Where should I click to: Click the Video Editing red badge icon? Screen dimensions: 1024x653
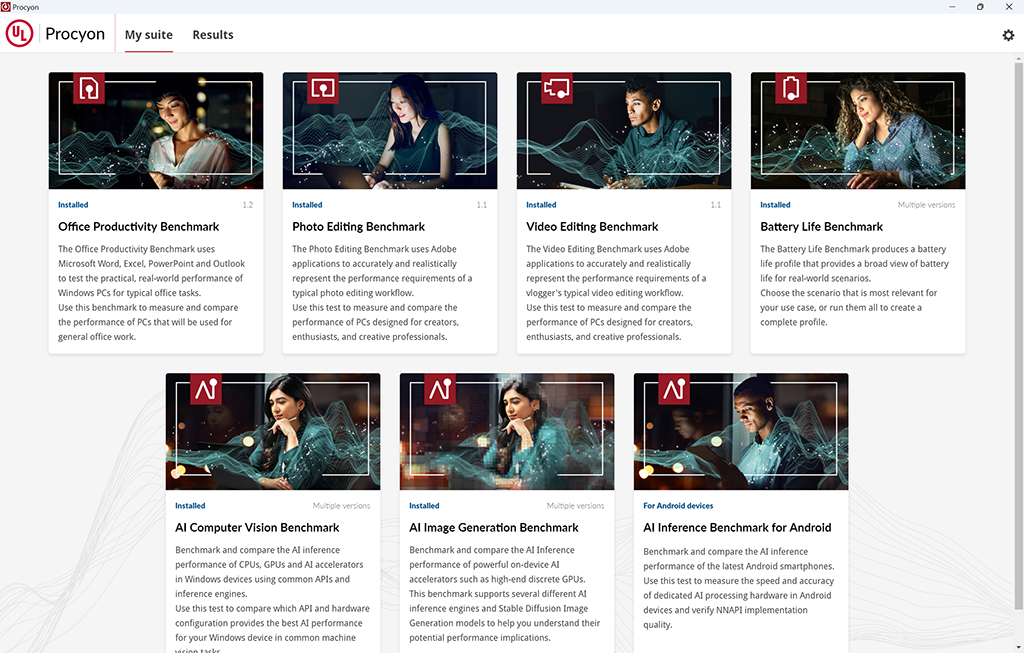coord(557,88)
